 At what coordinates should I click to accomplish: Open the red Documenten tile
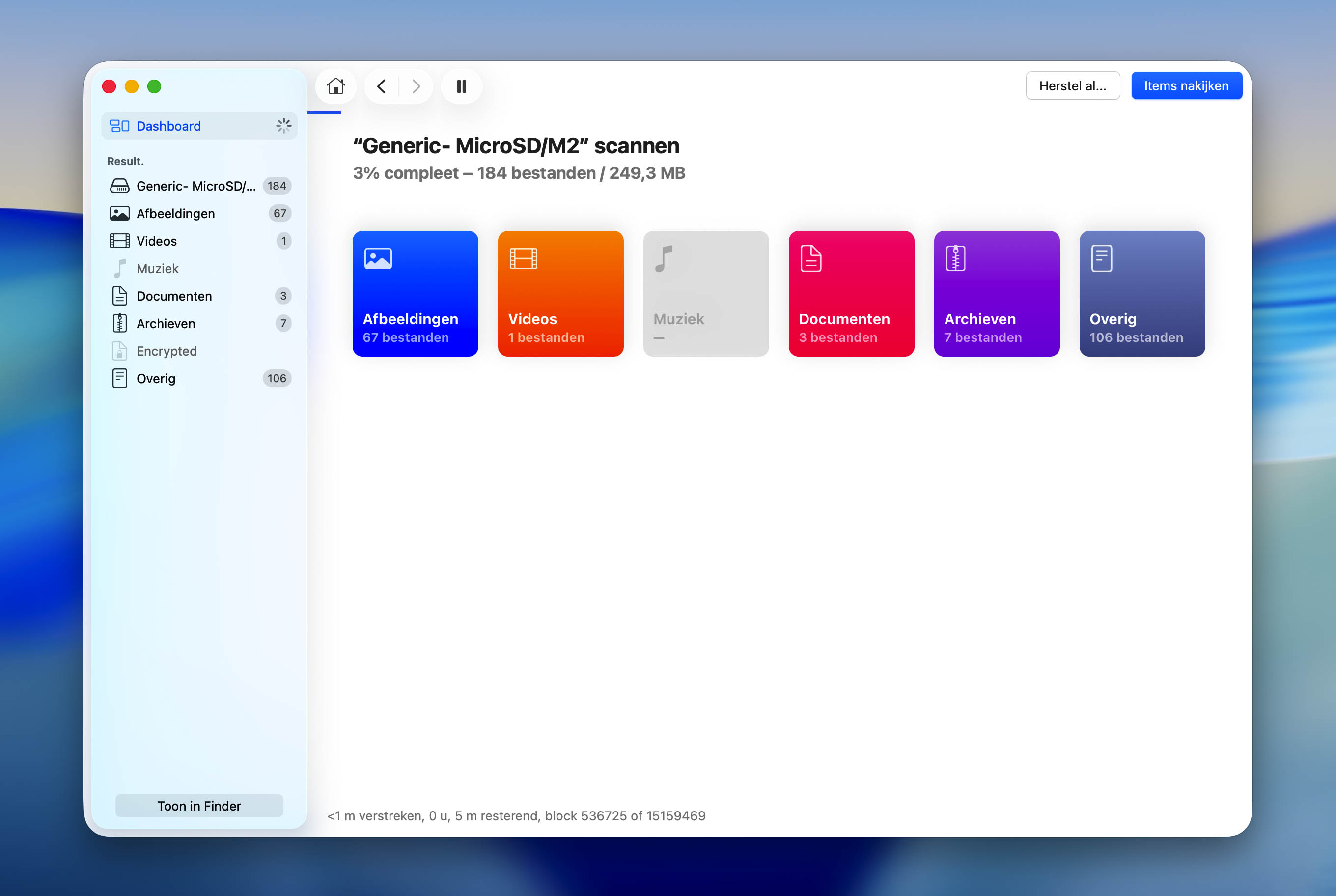click(x=851, y=294)
